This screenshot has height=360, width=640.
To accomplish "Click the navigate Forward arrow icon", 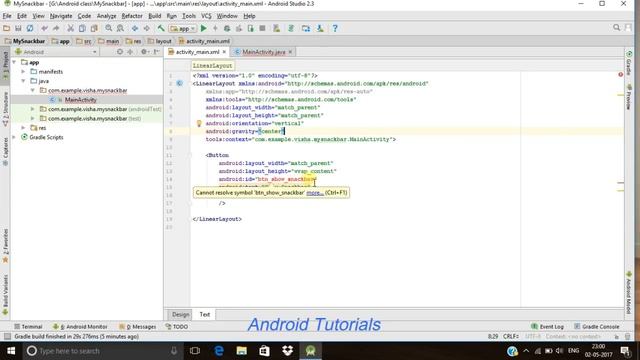I will pyautogui.click(x=146, y=29).
